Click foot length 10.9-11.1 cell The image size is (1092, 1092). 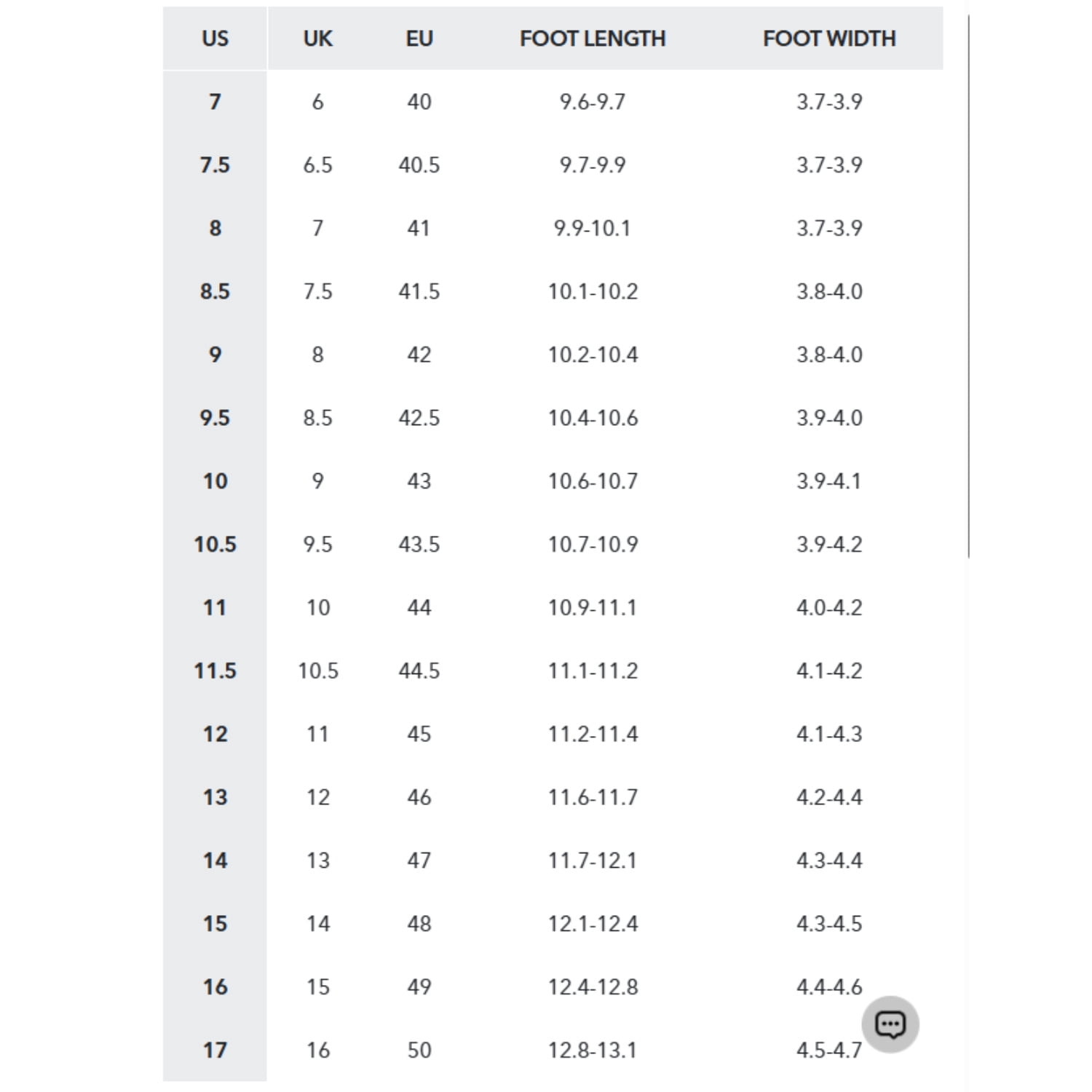(x=593, y=607)
